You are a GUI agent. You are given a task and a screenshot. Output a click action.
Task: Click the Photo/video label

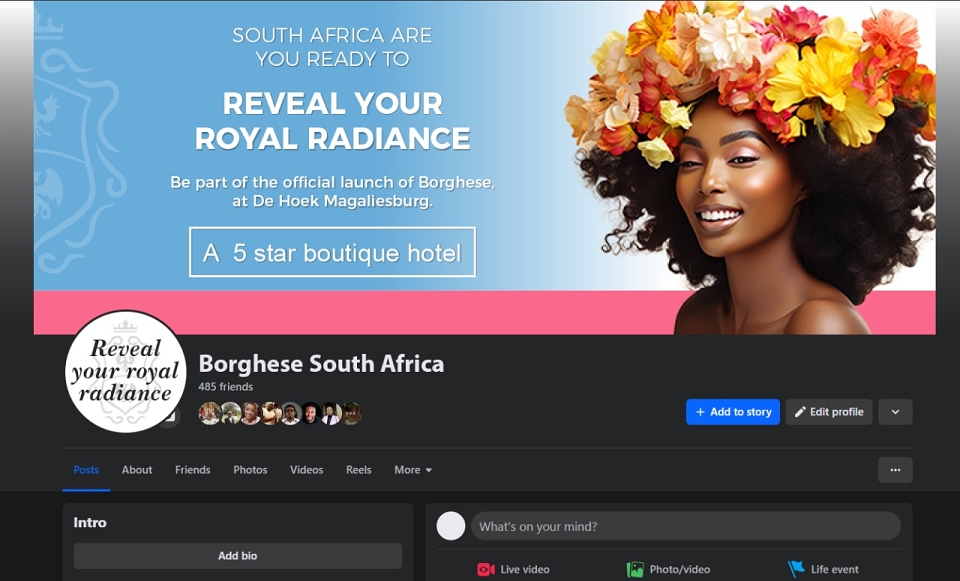pyautogui.click(x=680, y=569)
